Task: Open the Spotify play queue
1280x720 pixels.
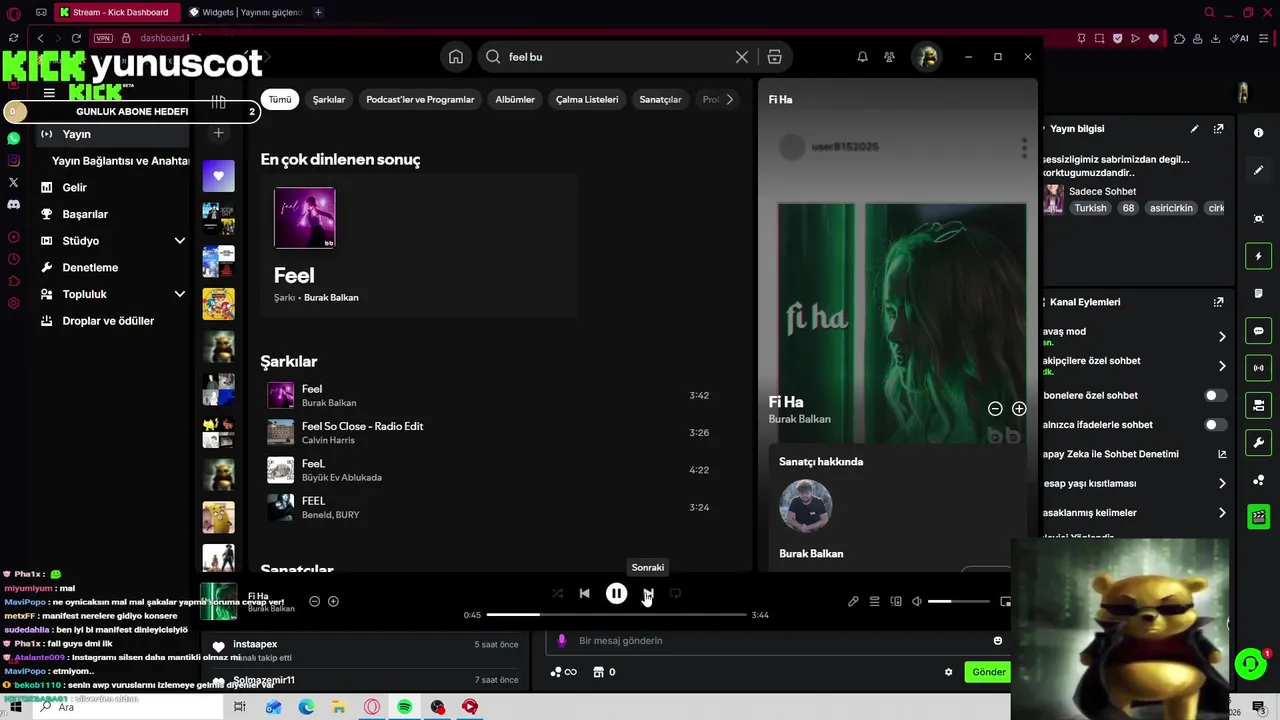Action: point(874,601)
